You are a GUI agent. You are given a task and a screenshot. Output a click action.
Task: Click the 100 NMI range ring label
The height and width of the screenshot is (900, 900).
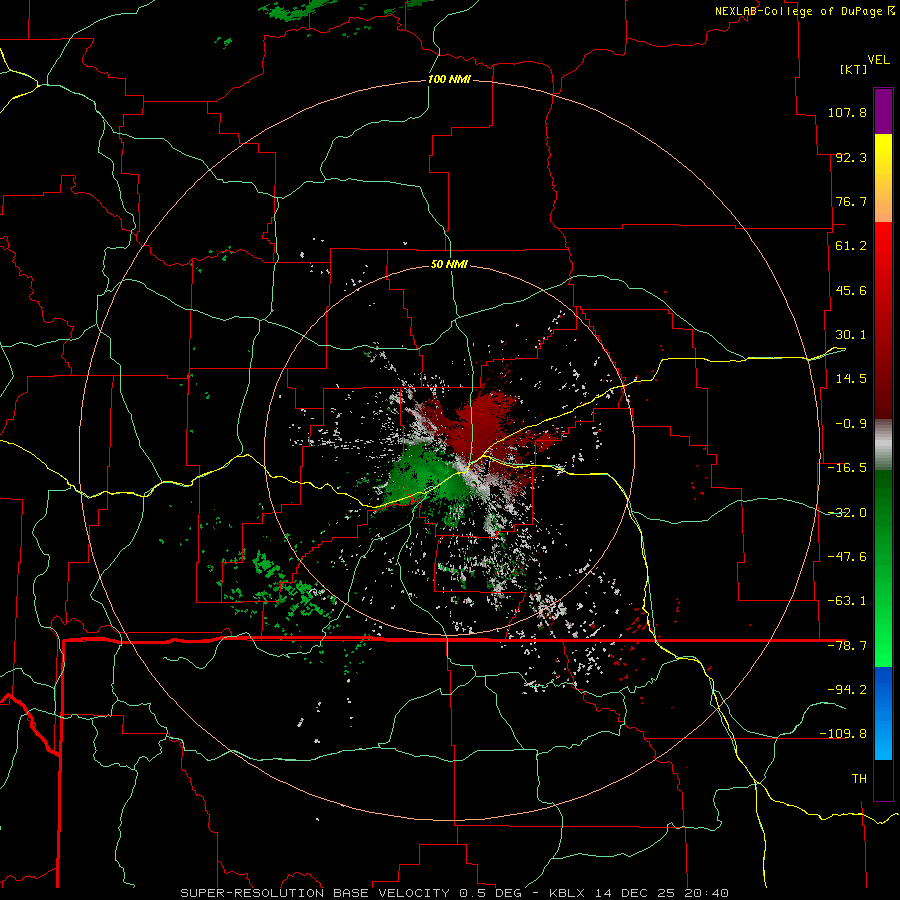[x=449, y=79]
